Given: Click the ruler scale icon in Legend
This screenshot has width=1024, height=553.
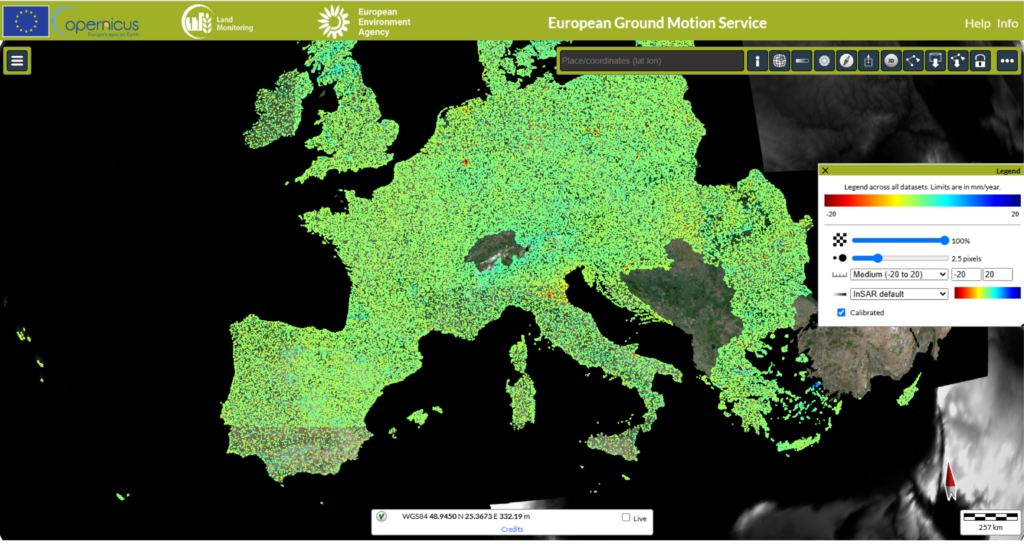Looking at the screenshot, I should coord(839,275).
